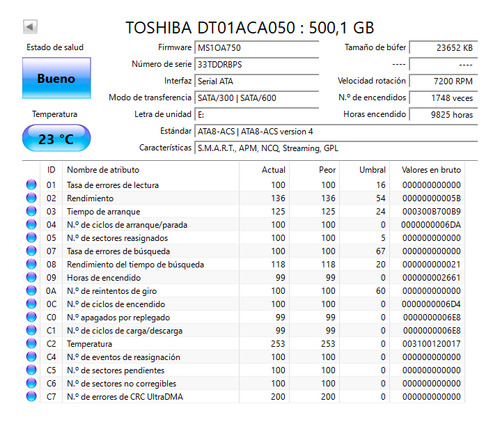Click the buffer size field 23652 KB
The image size is (500, 438).
[x=443, y=47]
